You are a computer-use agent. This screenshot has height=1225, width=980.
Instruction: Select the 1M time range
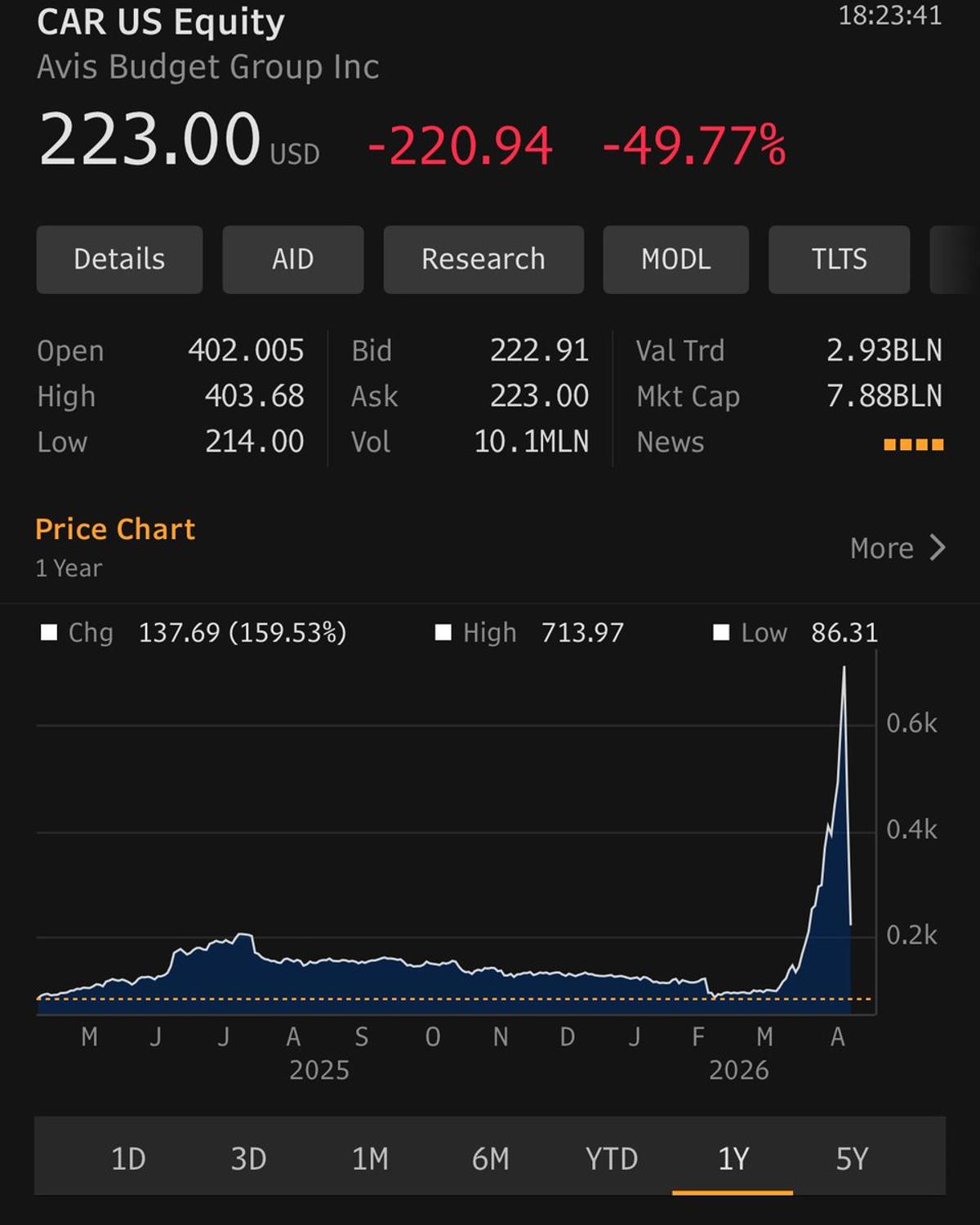pos(370,1159)
